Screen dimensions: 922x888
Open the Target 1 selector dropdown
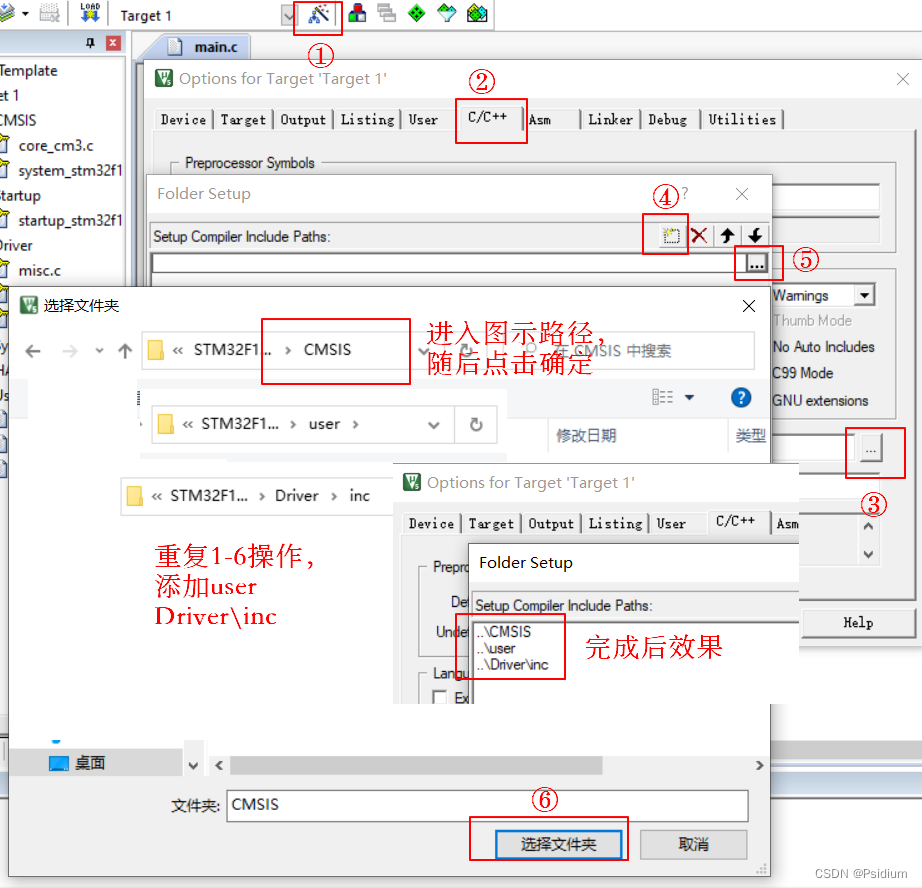288,15
